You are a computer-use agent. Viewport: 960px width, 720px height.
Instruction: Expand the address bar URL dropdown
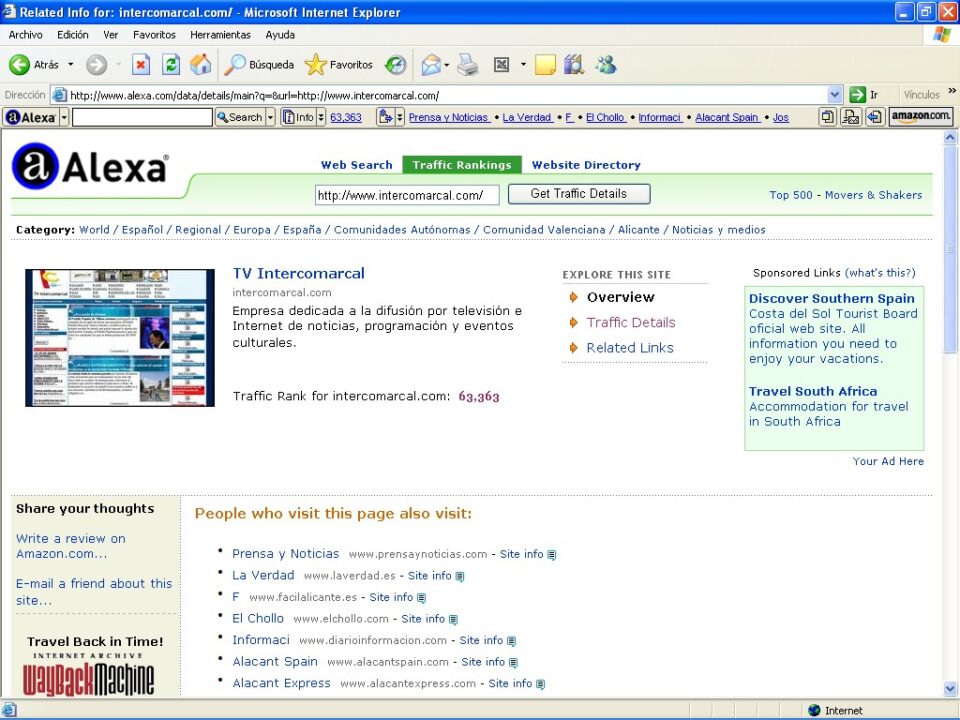pyautogui.click(x=835, y=95)
